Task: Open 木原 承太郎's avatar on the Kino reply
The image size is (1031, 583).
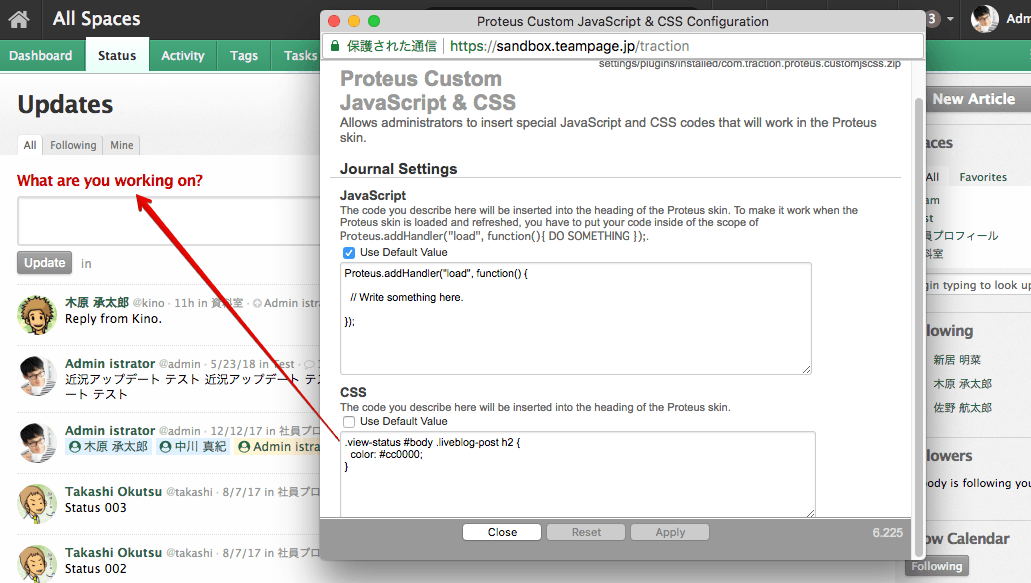Action: pos(37,314)
